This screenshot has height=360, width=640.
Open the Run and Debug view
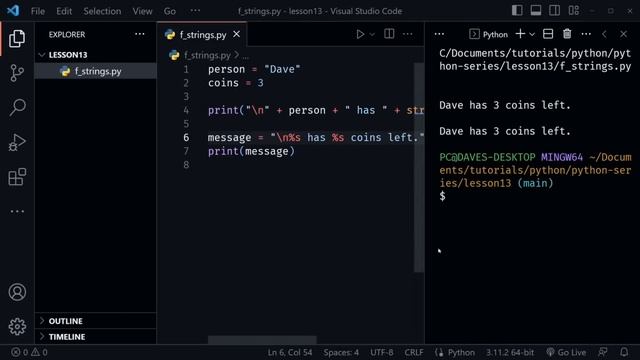pyautogui.click(x=17, y=142)
